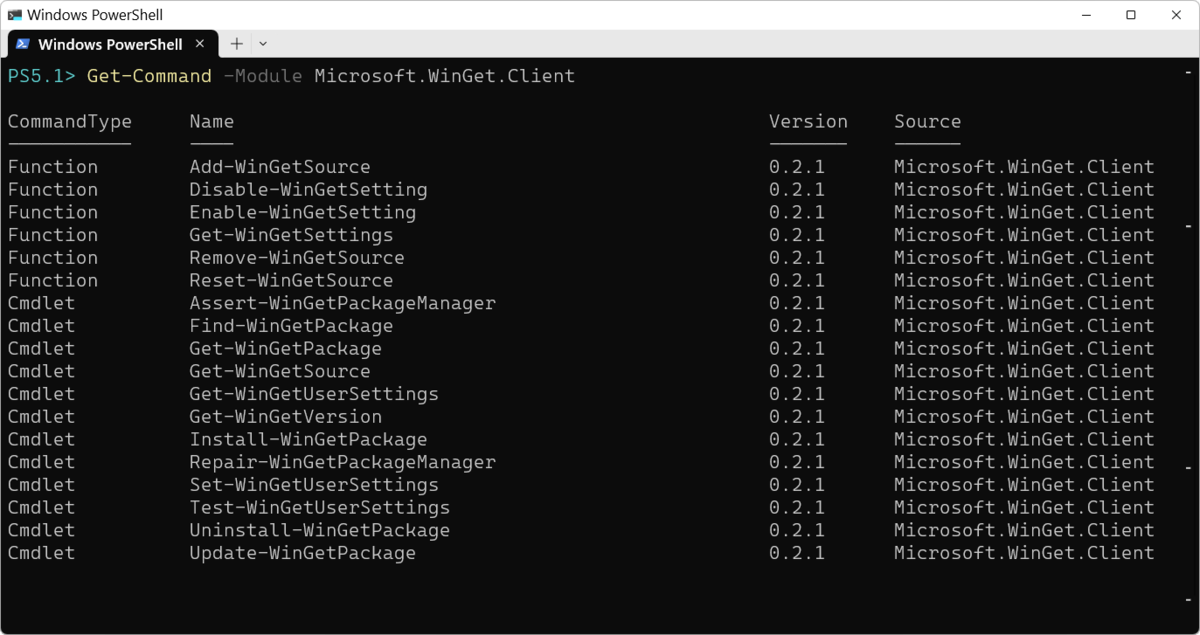The image size is (1200, 635).
Task: Click the Windows PowerShell tab label
Action: 110,44
